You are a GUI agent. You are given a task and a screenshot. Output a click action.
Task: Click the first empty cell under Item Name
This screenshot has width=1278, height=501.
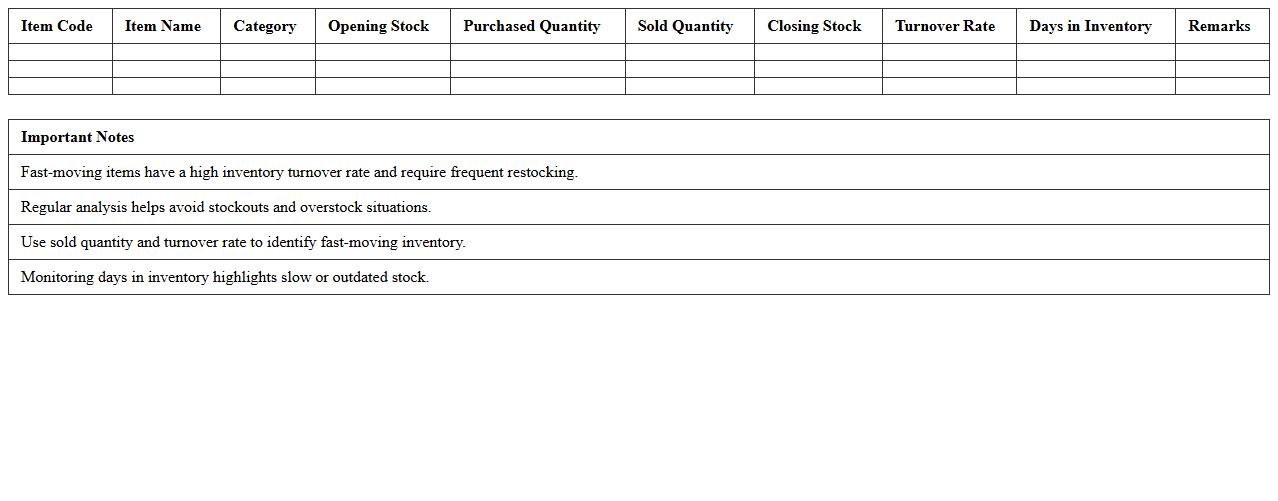click(166, 52)
